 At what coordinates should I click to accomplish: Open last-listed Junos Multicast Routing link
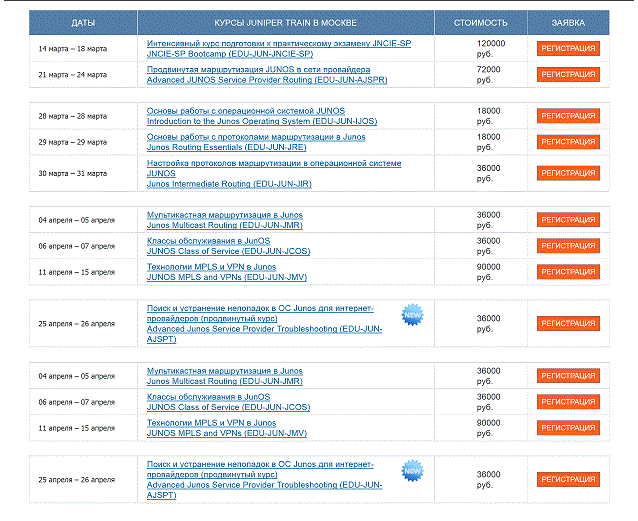coord(225,381)
